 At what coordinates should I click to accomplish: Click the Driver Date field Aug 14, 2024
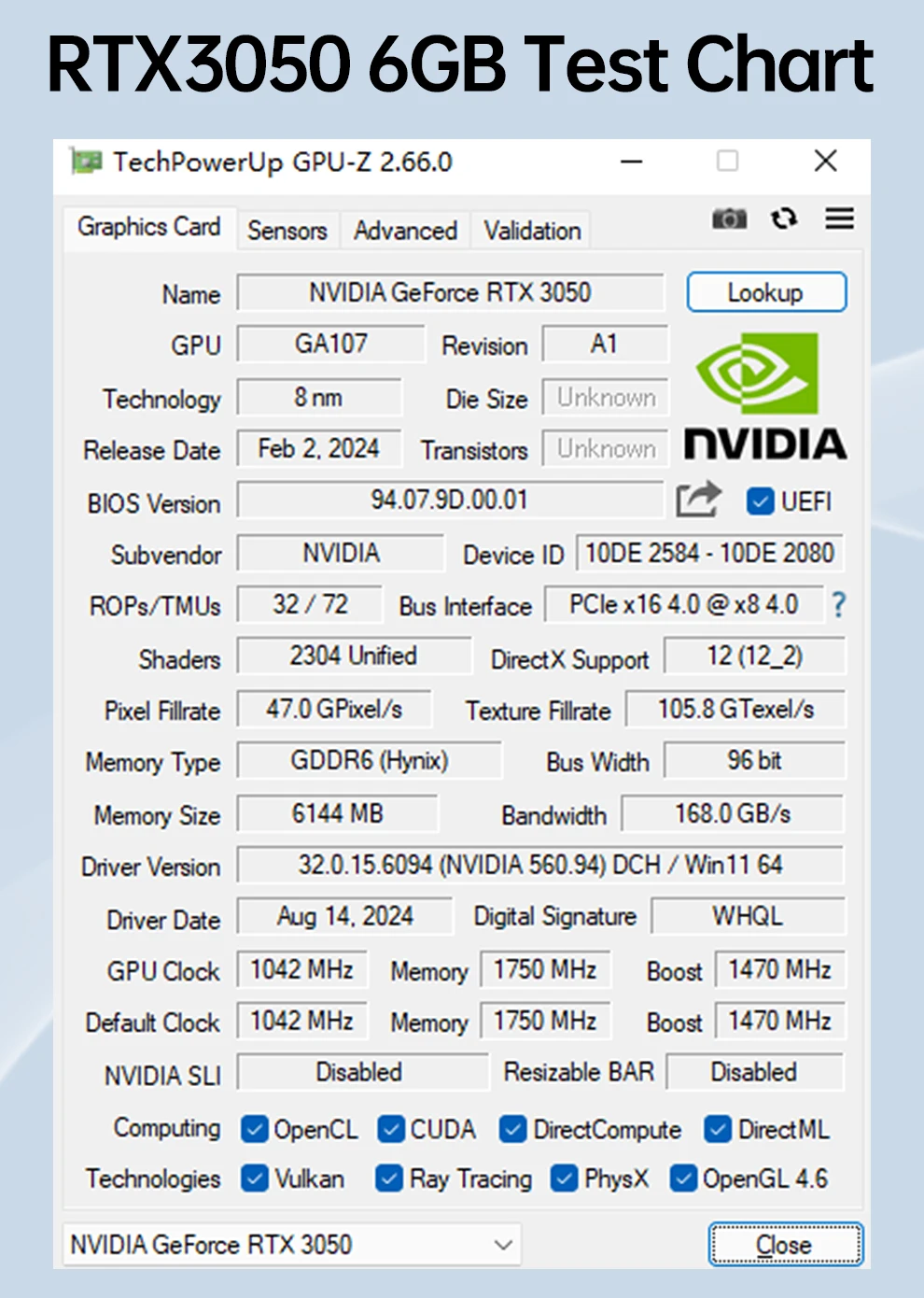click(345, 916)
